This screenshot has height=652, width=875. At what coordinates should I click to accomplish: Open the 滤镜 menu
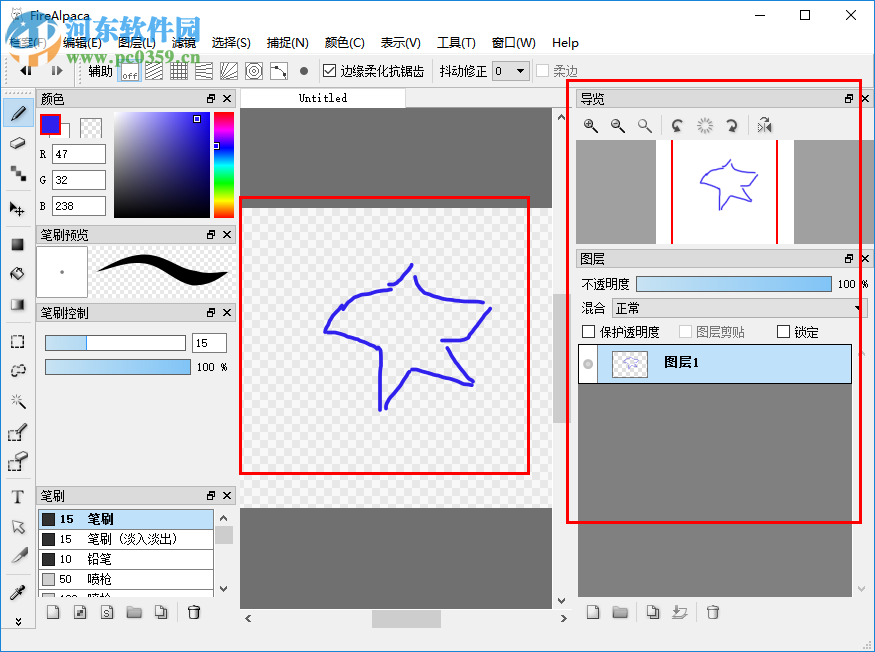186,43
